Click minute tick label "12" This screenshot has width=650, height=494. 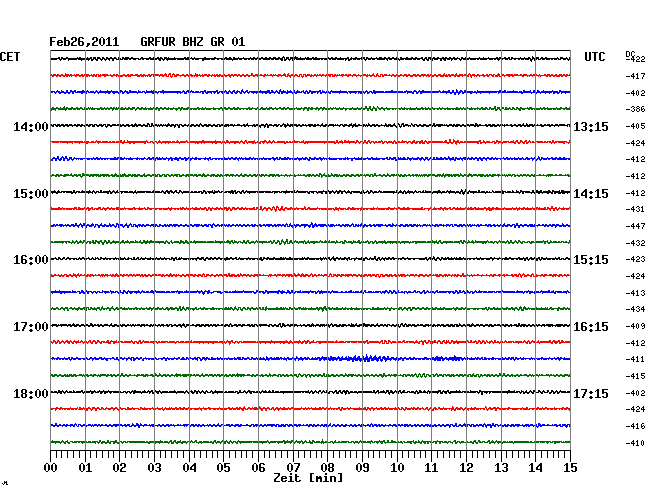(x=466, y=468)
